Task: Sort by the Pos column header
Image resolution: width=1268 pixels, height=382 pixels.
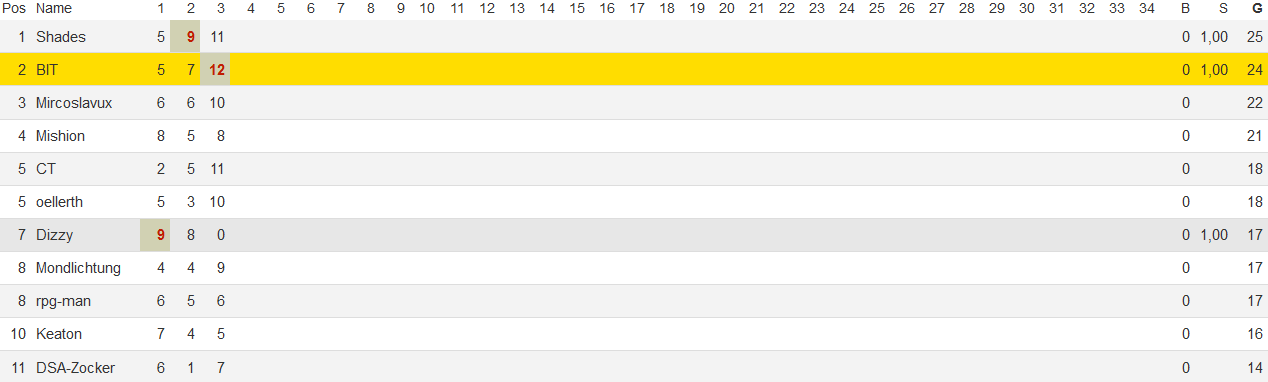Action: coord(14,8)
